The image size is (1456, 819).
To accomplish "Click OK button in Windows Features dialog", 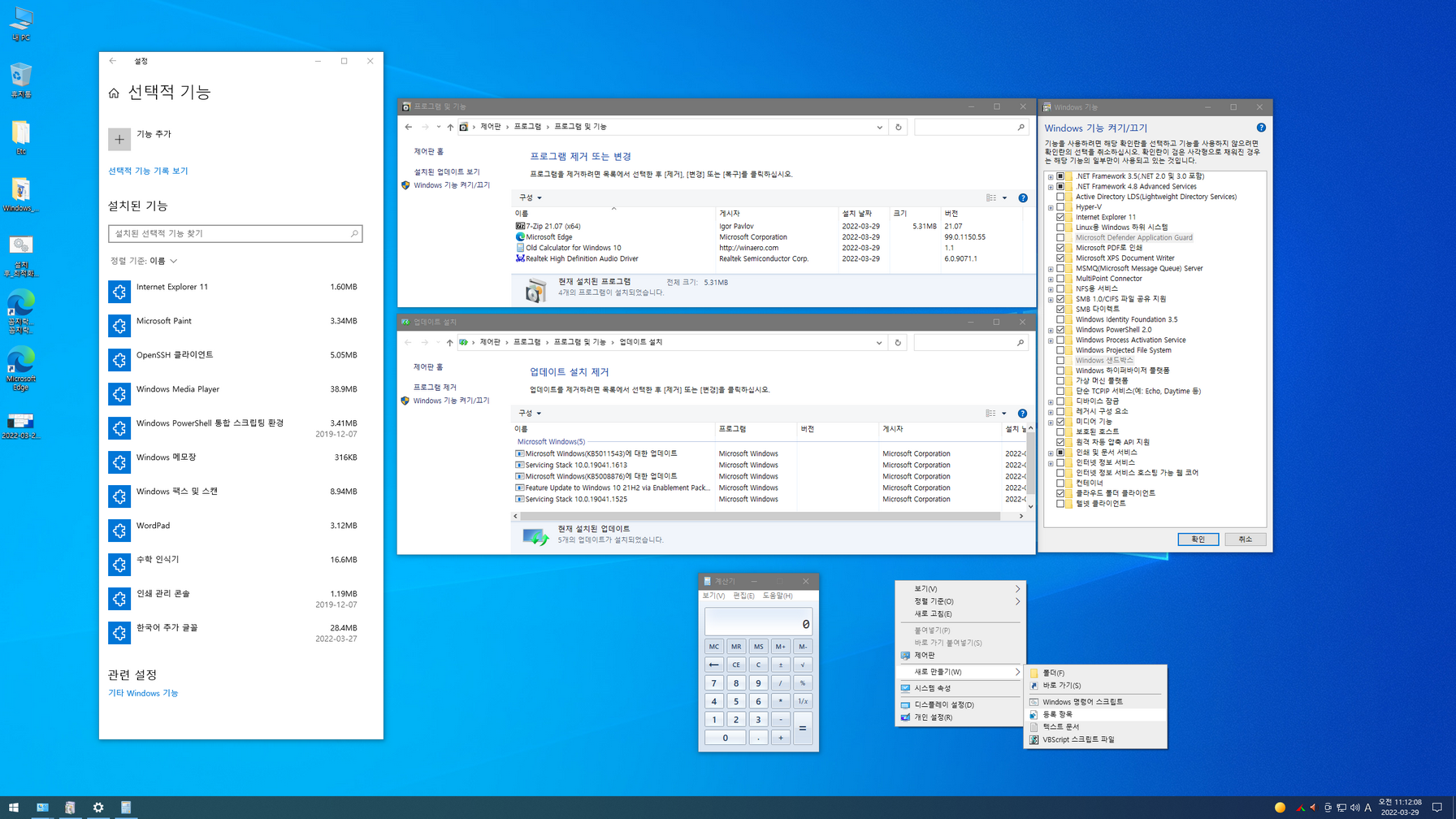I will (x=1198, y=539).
